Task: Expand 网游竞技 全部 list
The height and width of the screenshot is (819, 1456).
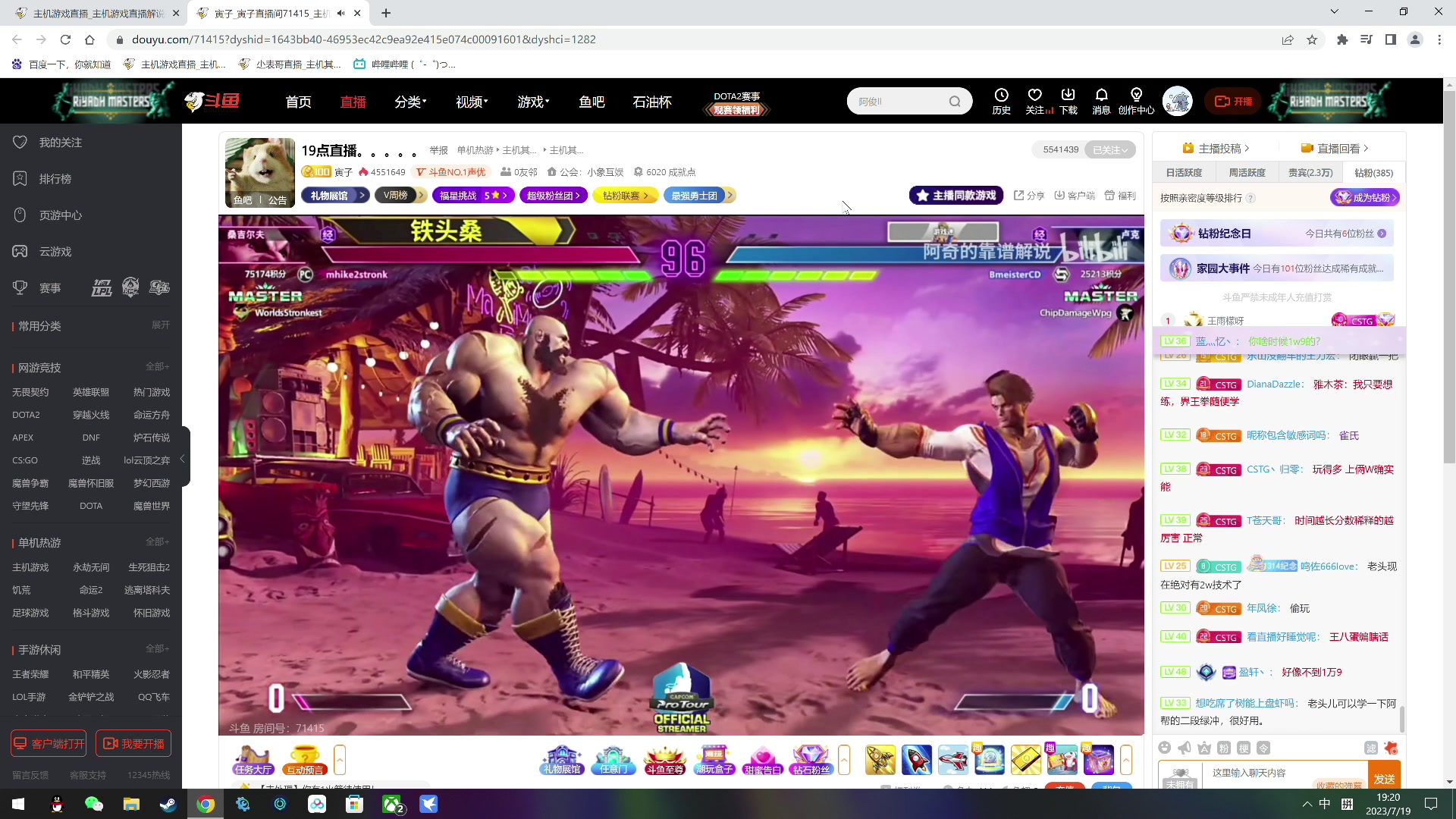Action: click(158, 367)
